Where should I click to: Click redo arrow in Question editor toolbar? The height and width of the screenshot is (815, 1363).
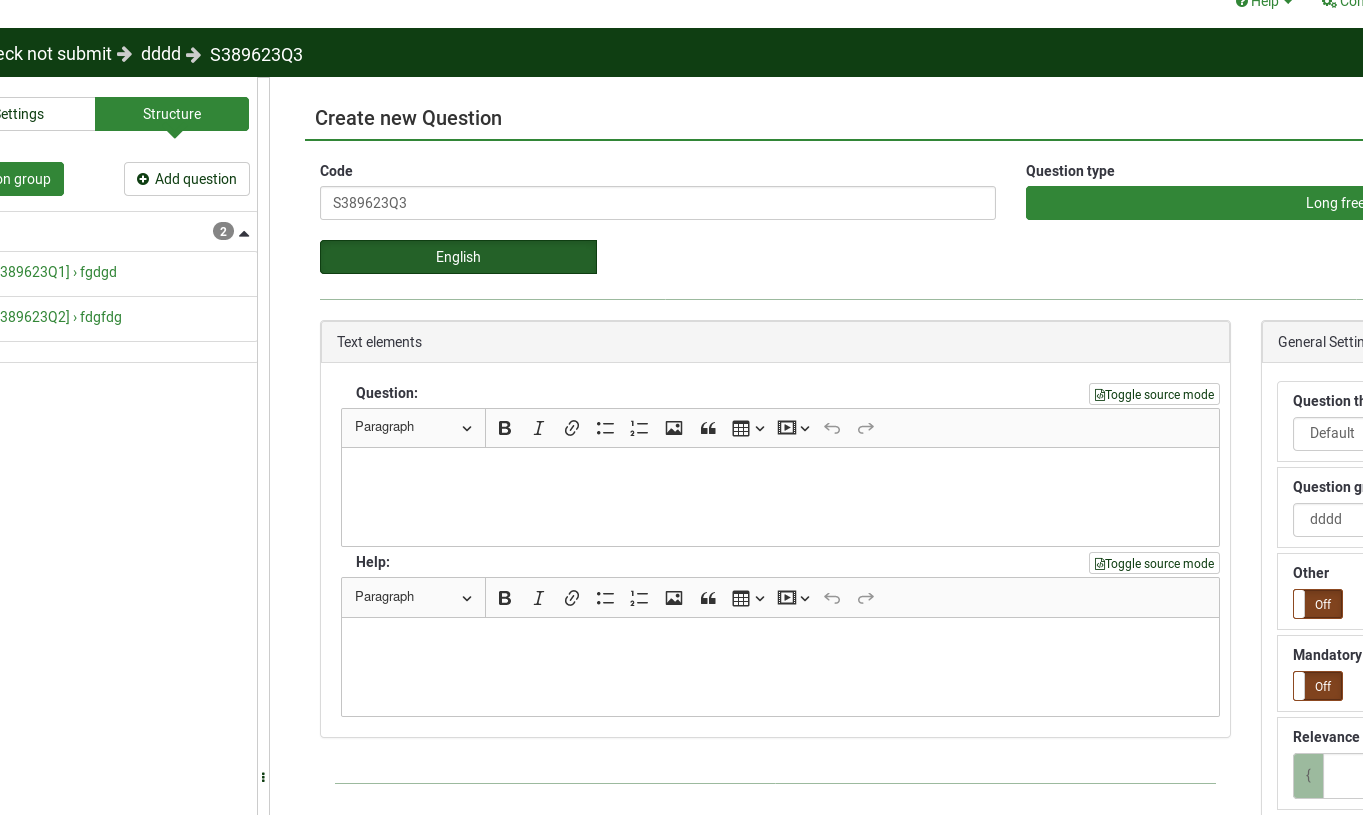click(x=866, y=428)
